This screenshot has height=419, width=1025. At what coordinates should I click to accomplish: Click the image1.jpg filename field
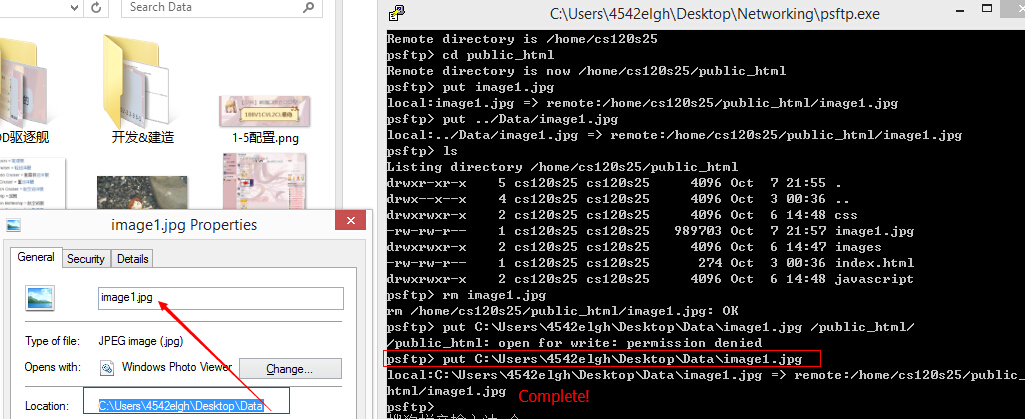tap(220, 298)
